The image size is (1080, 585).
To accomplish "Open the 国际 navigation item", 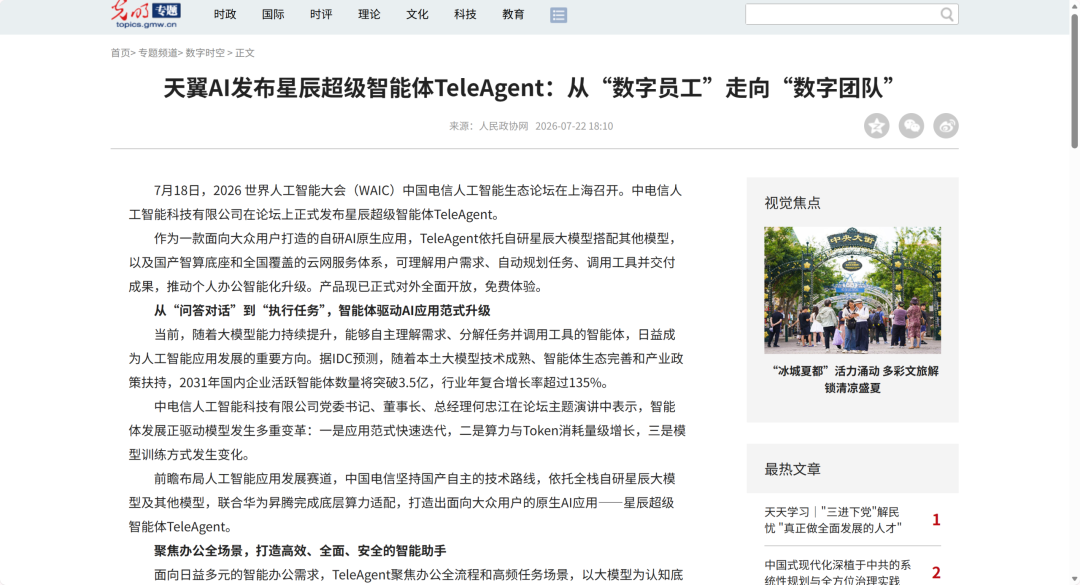I will tap(273, 14).
